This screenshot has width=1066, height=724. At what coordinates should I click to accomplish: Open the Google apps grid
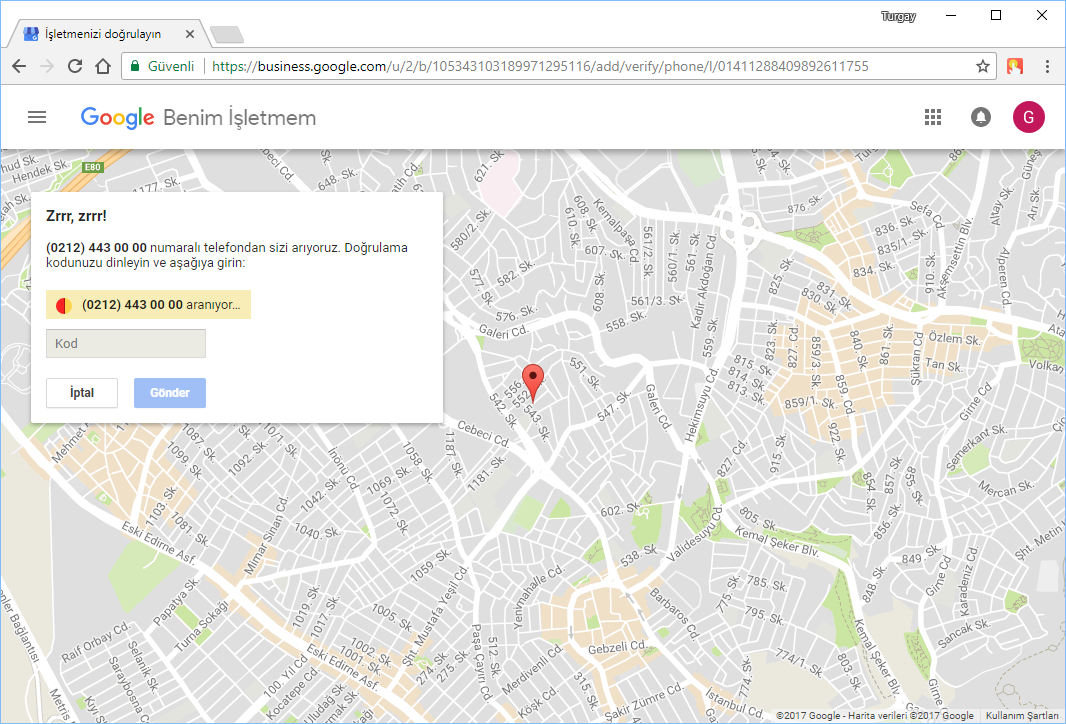coord(933,118)
